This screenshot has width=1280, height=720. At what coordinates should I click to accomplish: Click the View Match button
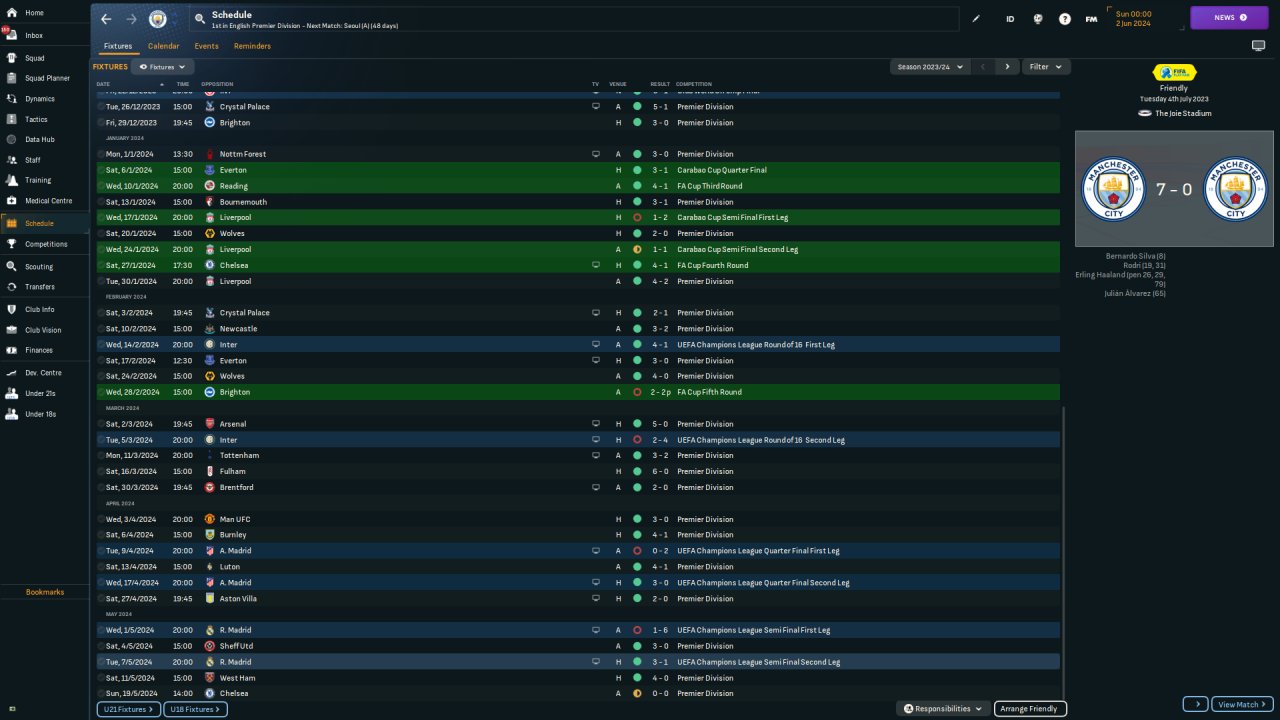(x=1242, y=705)
